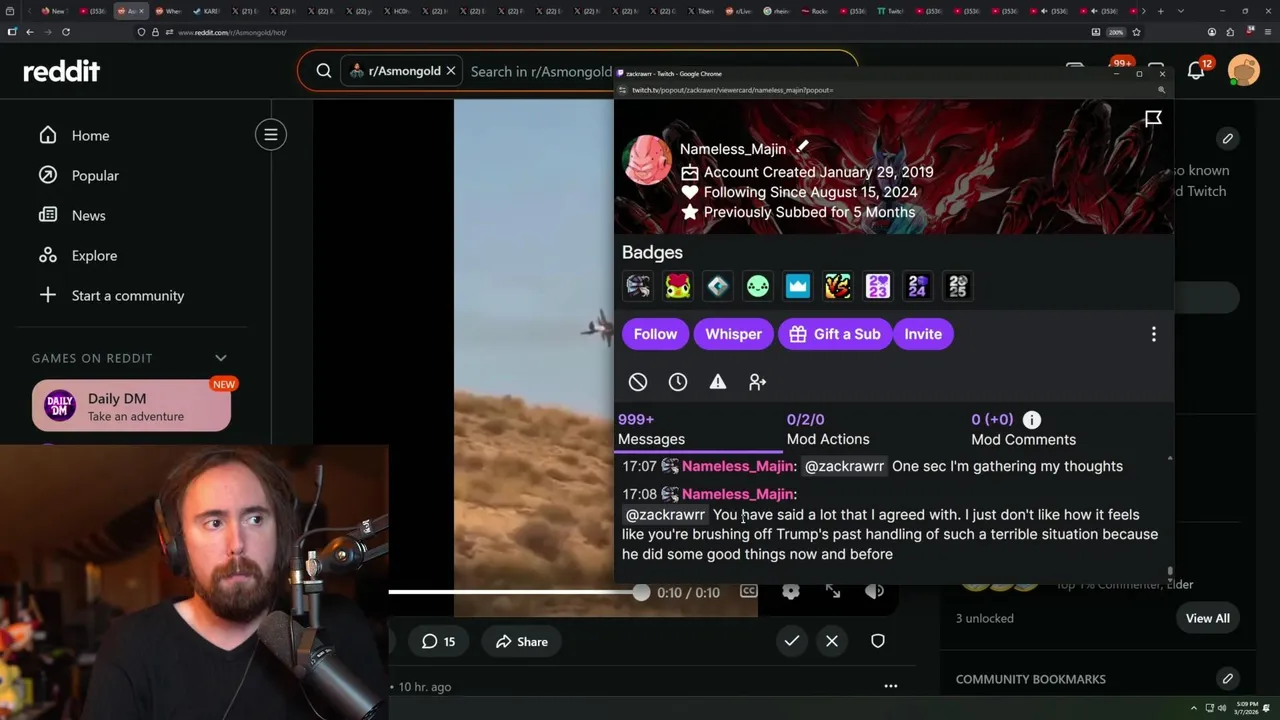This screenshot has height=720, width=1280.
Task: Open the Daily DM game card
Action: click(x=131, y=406)
